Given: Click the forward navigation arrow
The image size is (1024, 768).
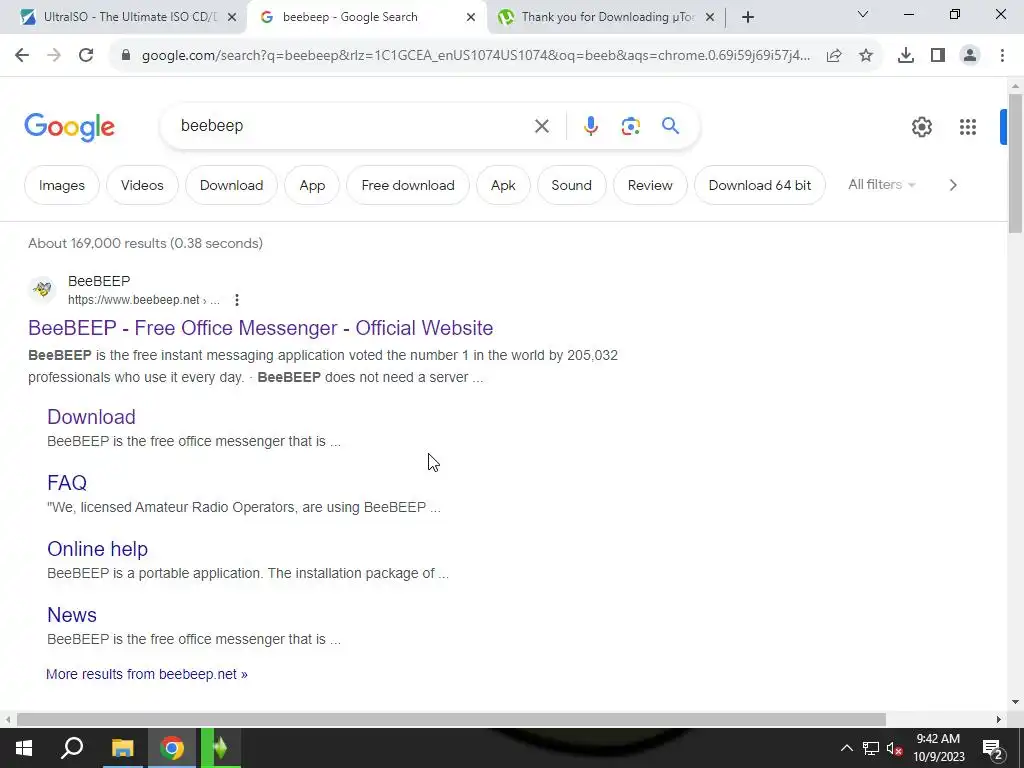Looking at the screenshot, I should 54,56.
